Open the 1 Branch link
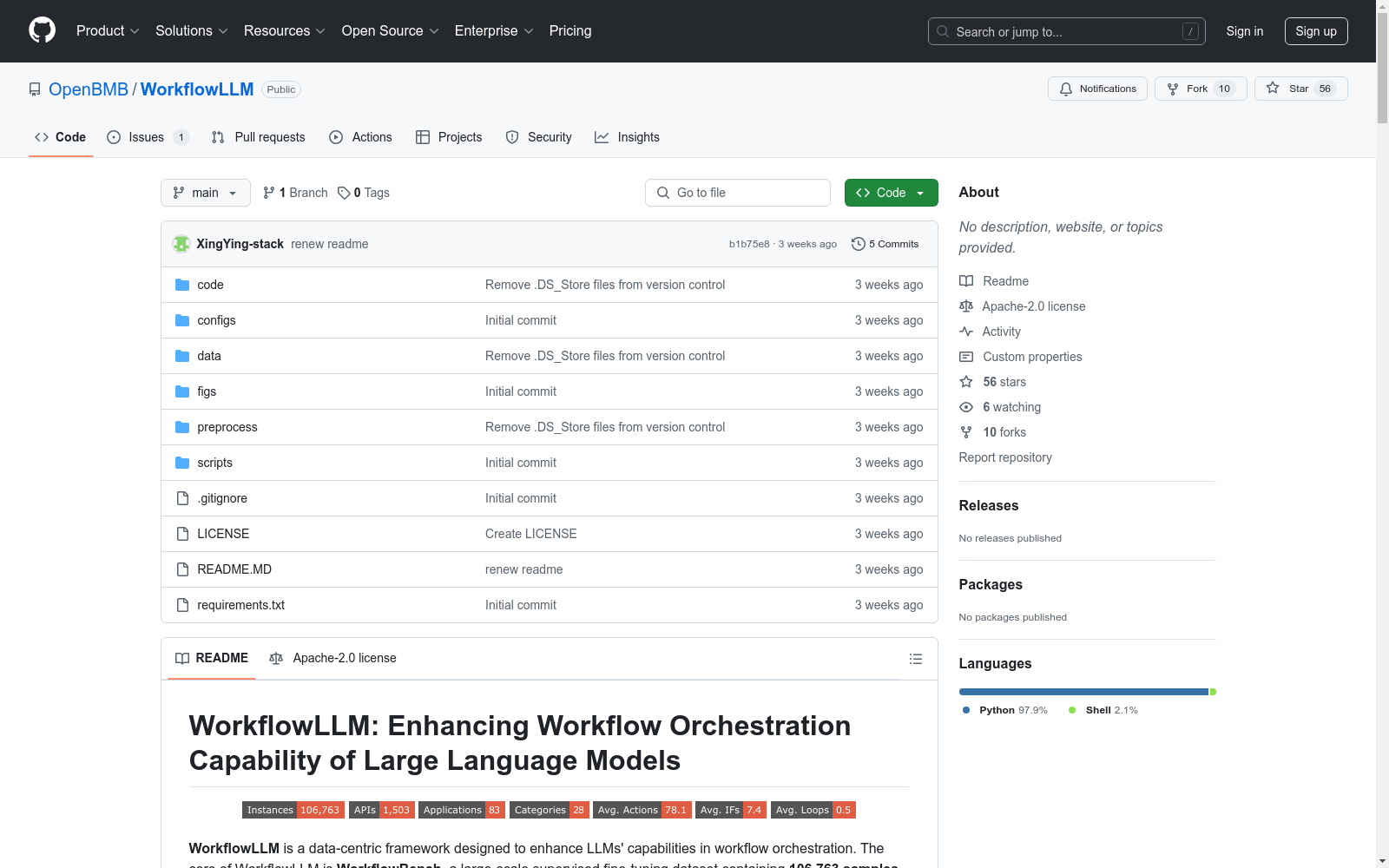This screenshot has height=868, width=1389. tap(295, 193)
